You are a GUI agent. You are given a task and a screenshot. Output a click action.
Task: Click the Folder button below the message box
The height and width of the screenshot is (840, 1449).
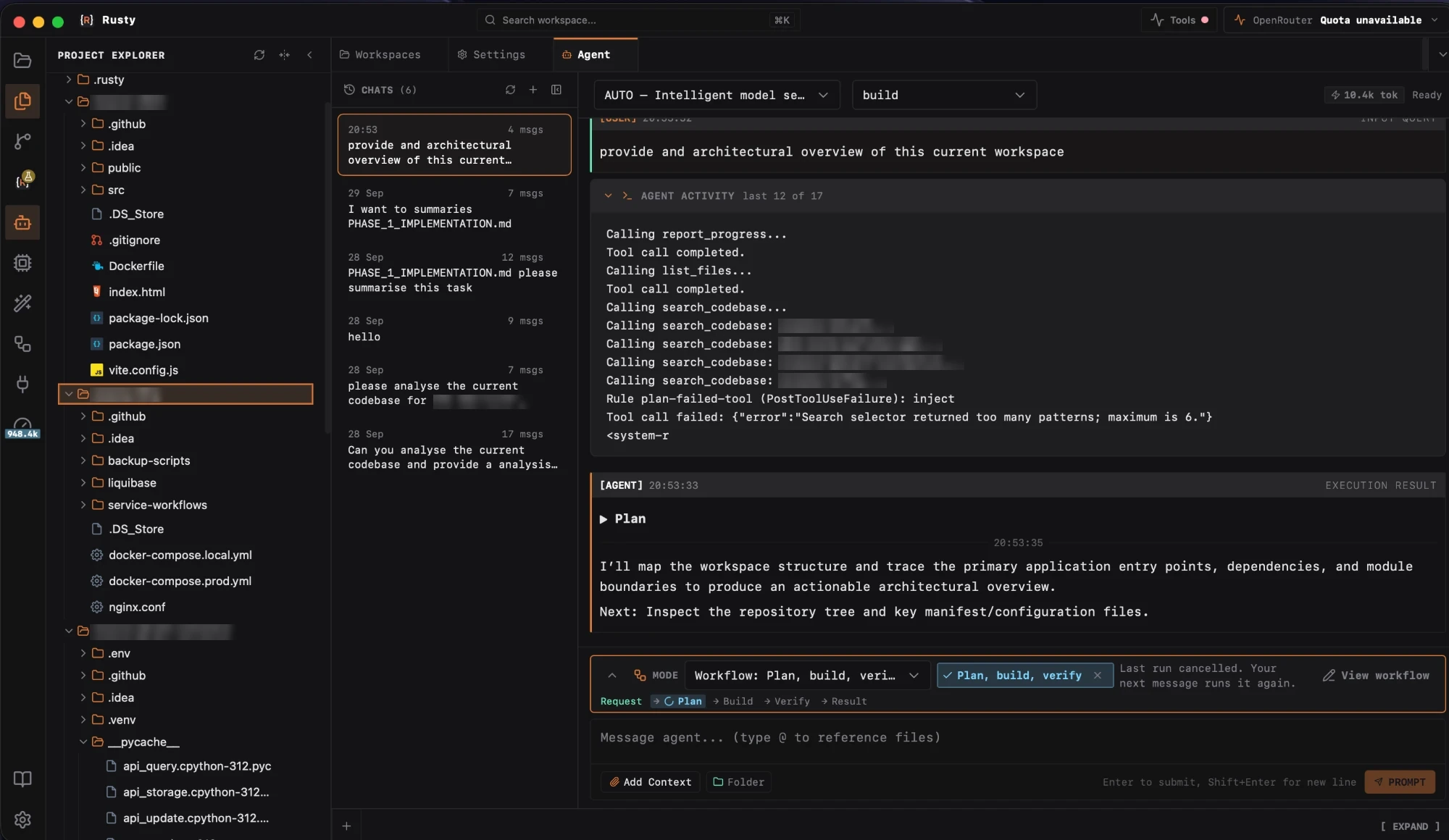pyautogui.click(x=738, y=782)
